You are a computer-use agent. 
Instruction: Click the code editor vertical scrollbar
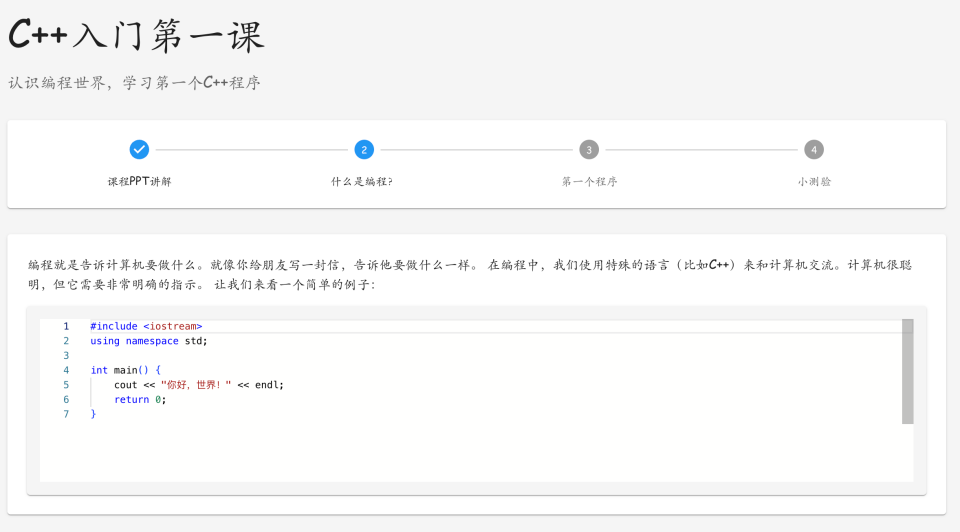point(907,371)
